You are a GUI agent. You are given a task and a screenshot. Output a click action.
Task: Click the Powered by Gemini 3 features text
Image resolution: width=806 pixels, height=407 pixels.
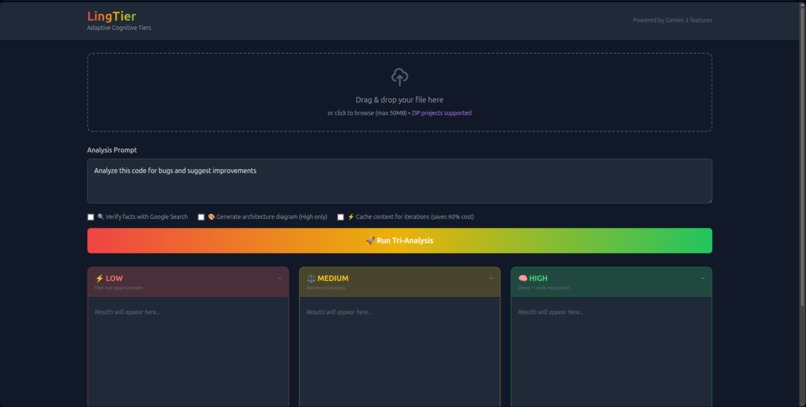click(x=672, y=21)
